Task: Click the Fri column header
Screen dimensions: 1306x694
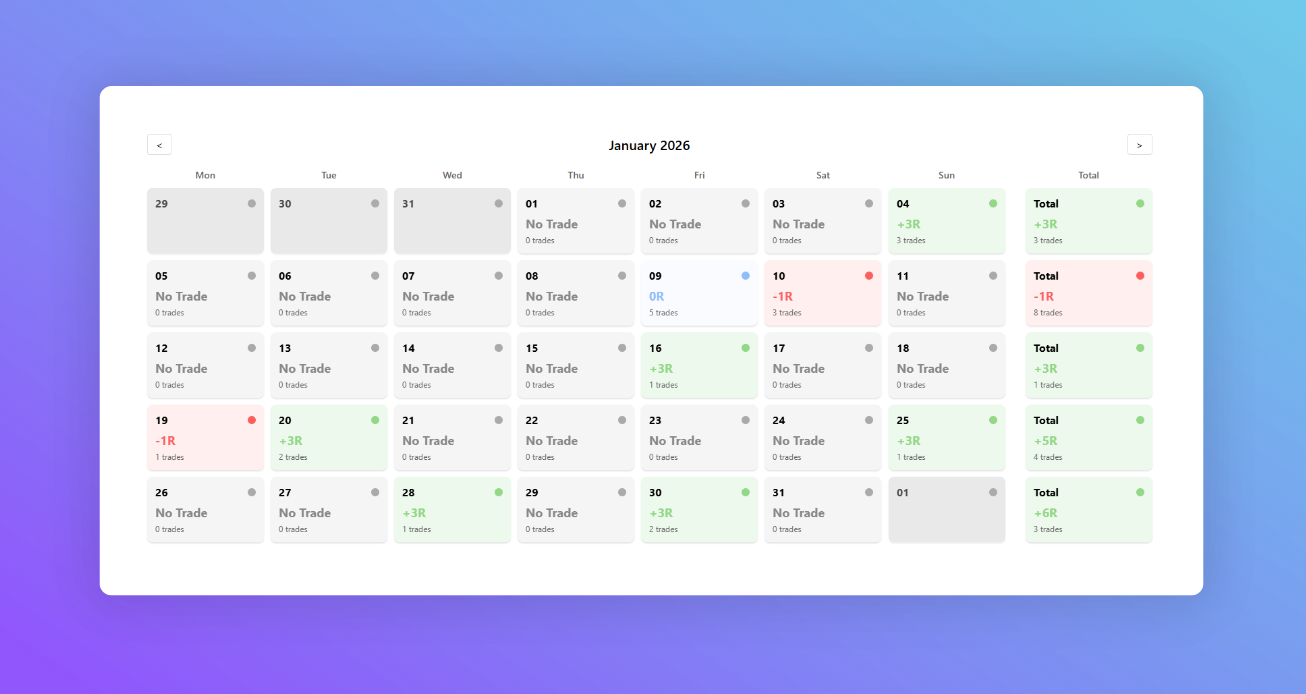Action: tap(699, 175)
